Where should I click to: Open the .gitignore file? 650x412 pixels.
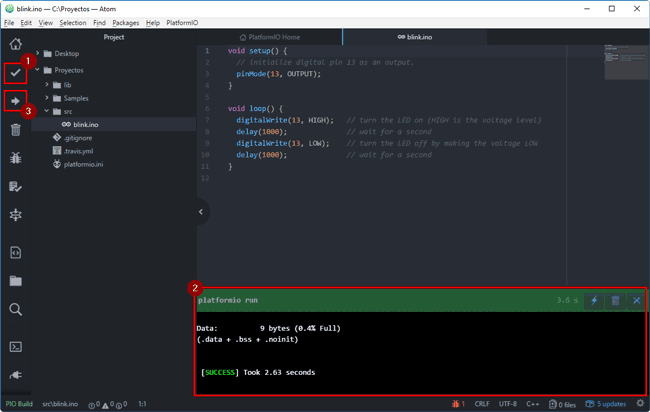(x=78, y=138)
